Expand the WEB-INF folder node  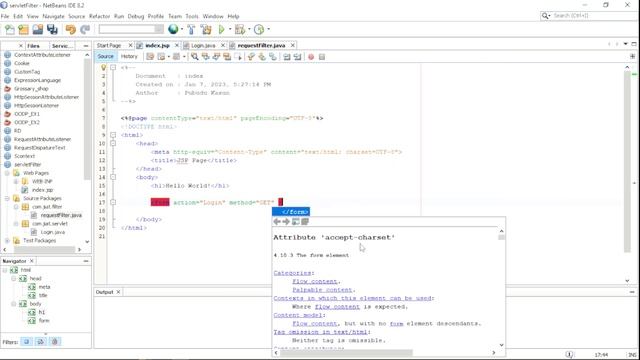pos(16,181)
